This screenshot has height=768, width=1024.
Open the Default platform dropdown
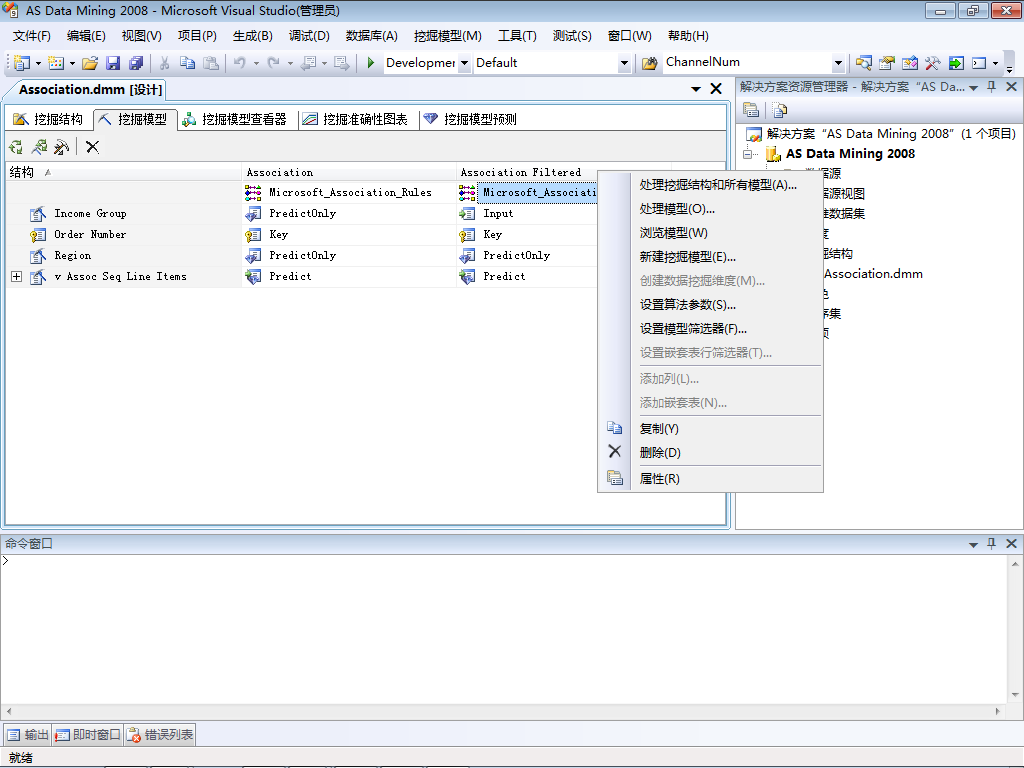pos(624,63)
